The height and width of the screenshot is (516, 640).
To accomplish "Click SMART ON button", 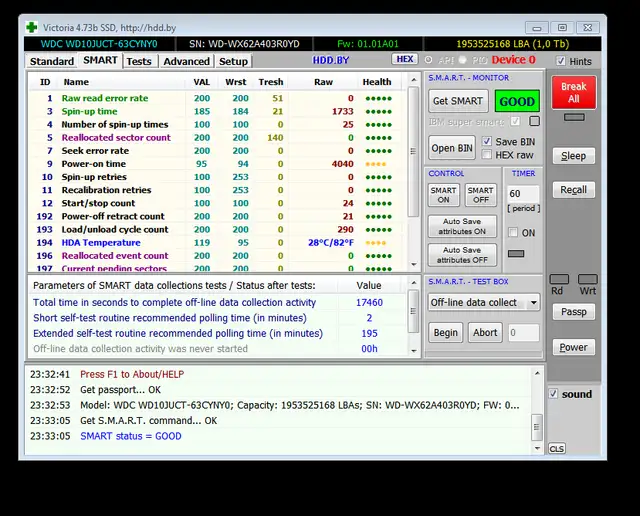I will 443,195.
